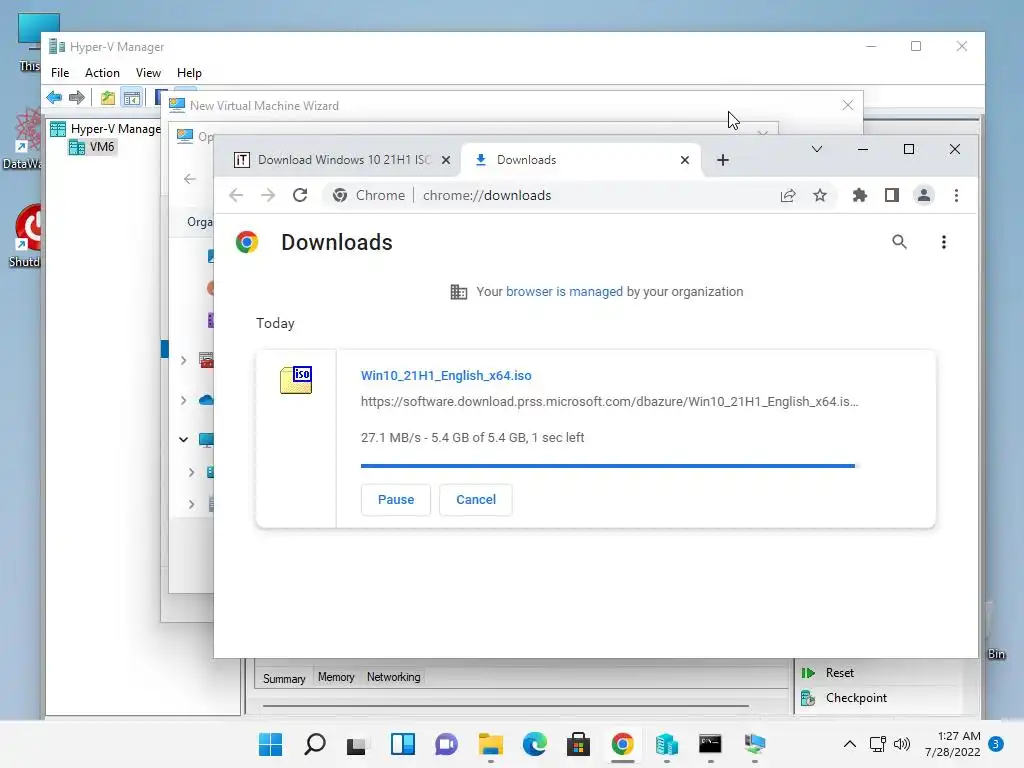This screenshot has width=1024, height=768.
Task: Switch to the Memory tab in Hyper-V
Action: click(336, 677)
